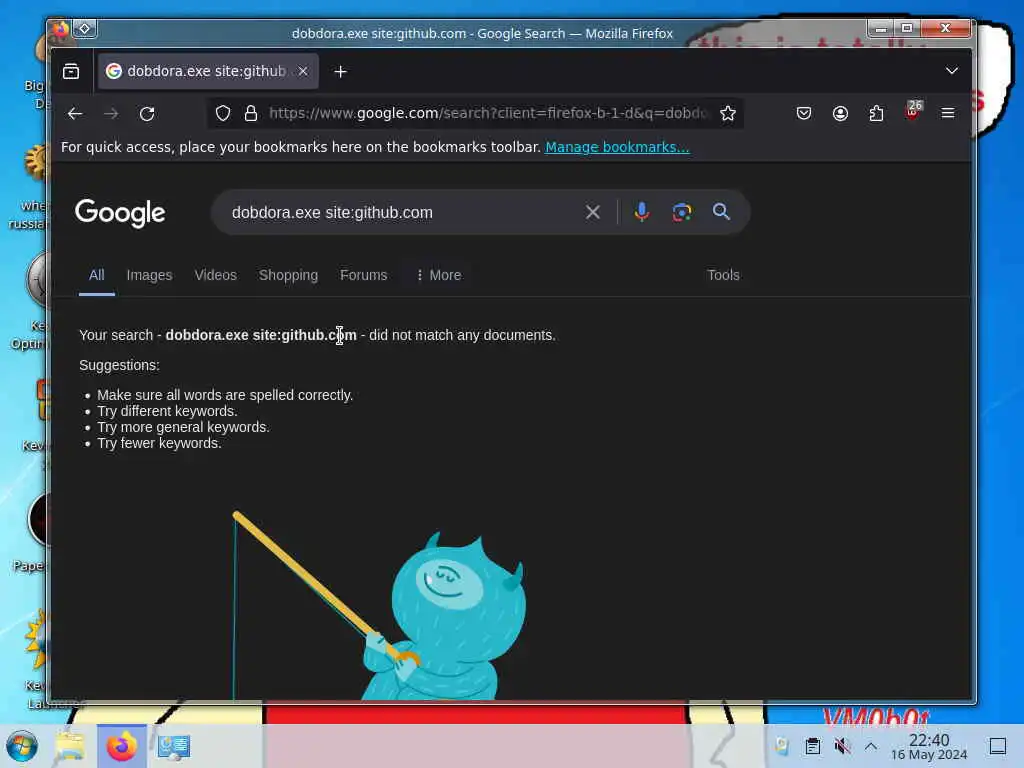This screenshot has height=768, width=1024.
Task: Open the clipboard tray icon
Action: (x=812, y=746)
